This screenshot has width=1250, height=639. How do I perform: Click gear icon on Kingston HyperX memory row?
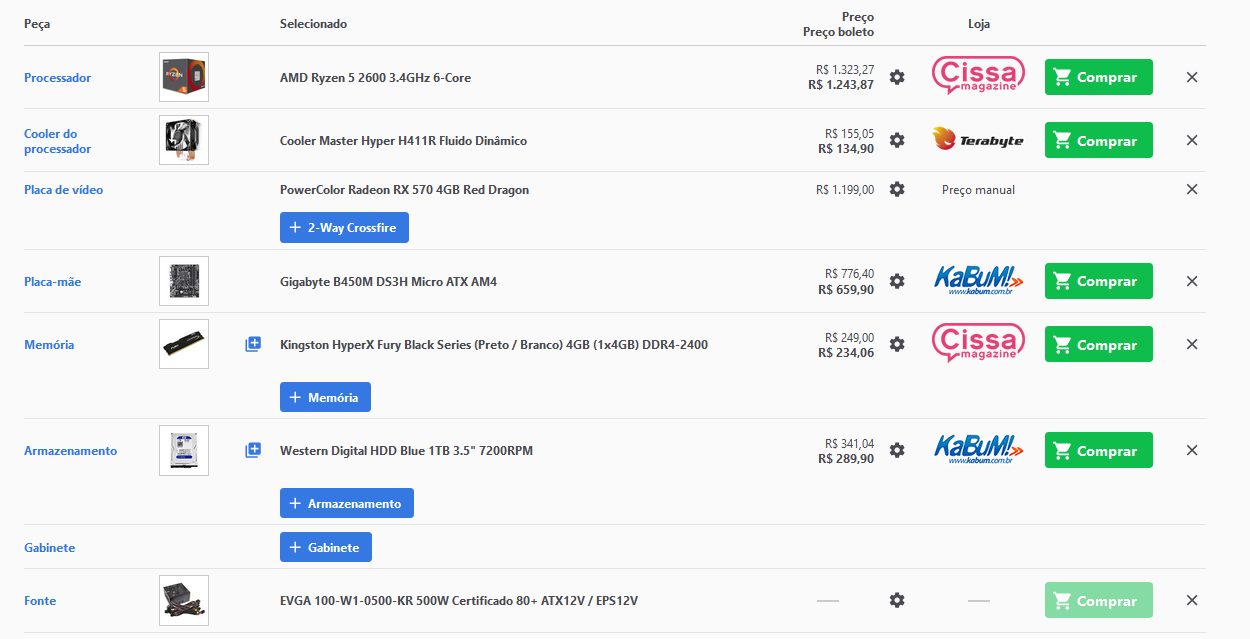(x=897, y=344)
